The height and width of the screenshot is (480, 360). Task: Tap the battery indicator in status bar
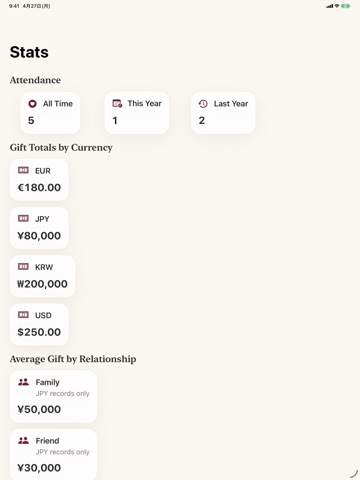[346, 6]
